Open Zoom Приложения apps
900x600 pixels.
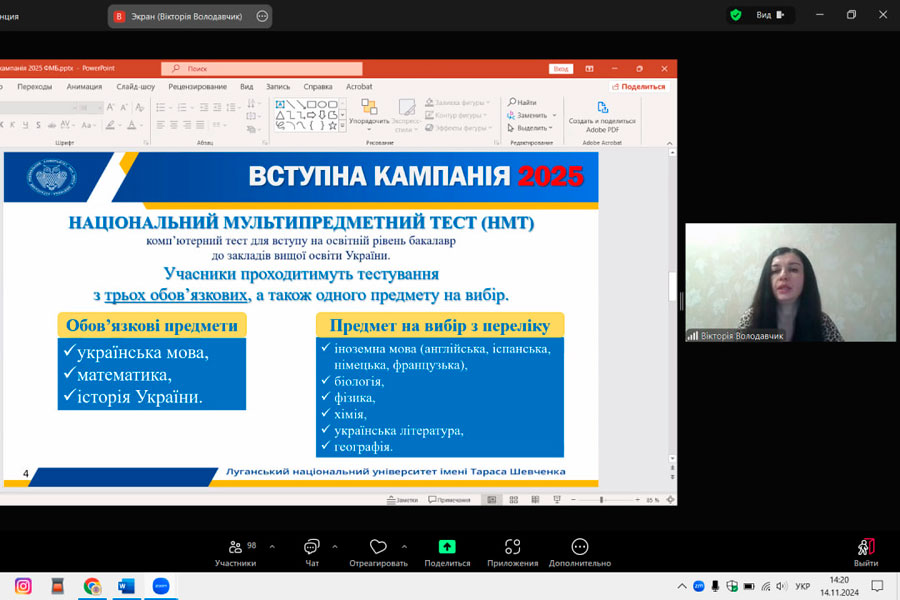pyautogui.click(x=512, y=547)
